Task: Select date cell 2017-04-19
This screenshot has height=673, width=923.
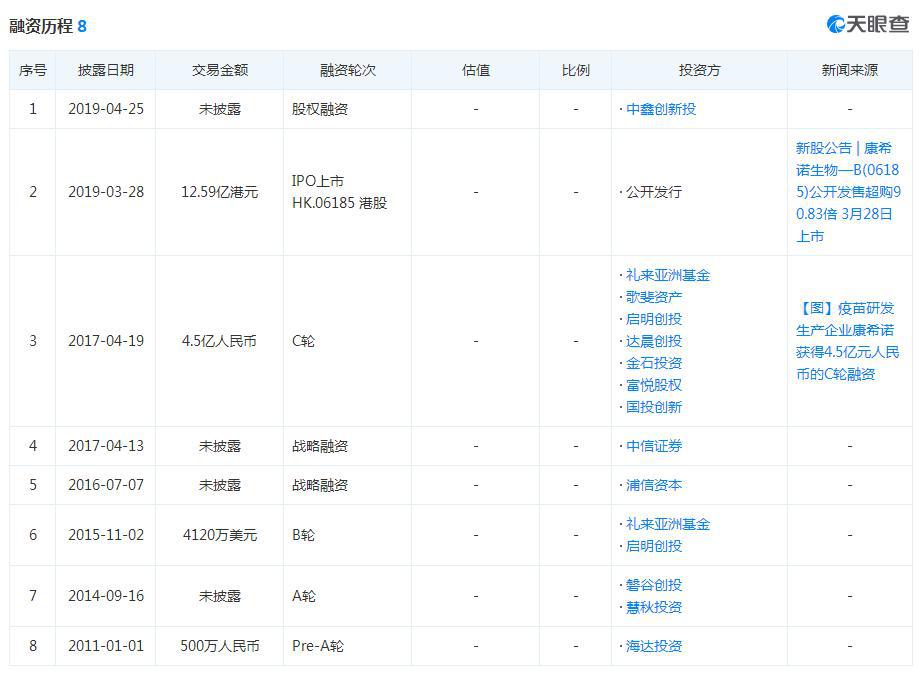Action: [x=106, y=341]
